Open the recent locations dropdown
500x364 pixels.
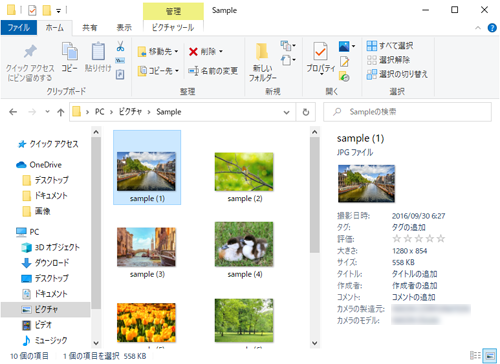[47, 112]
